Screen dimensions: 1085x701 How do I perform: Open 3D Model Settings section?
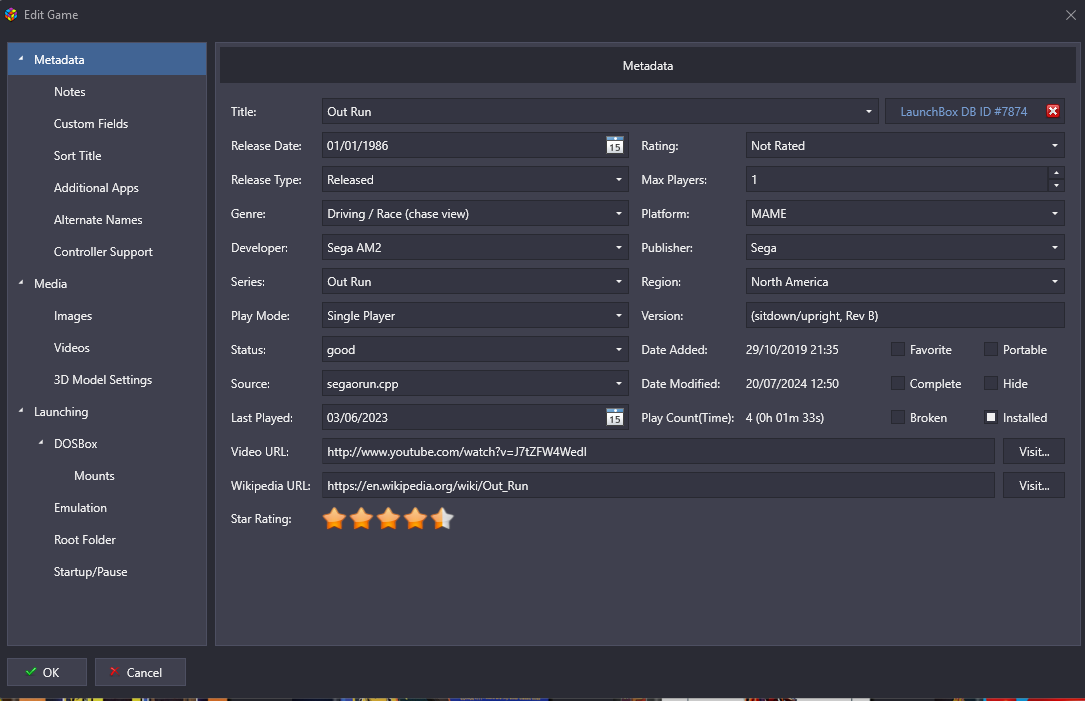coord(103,379)
